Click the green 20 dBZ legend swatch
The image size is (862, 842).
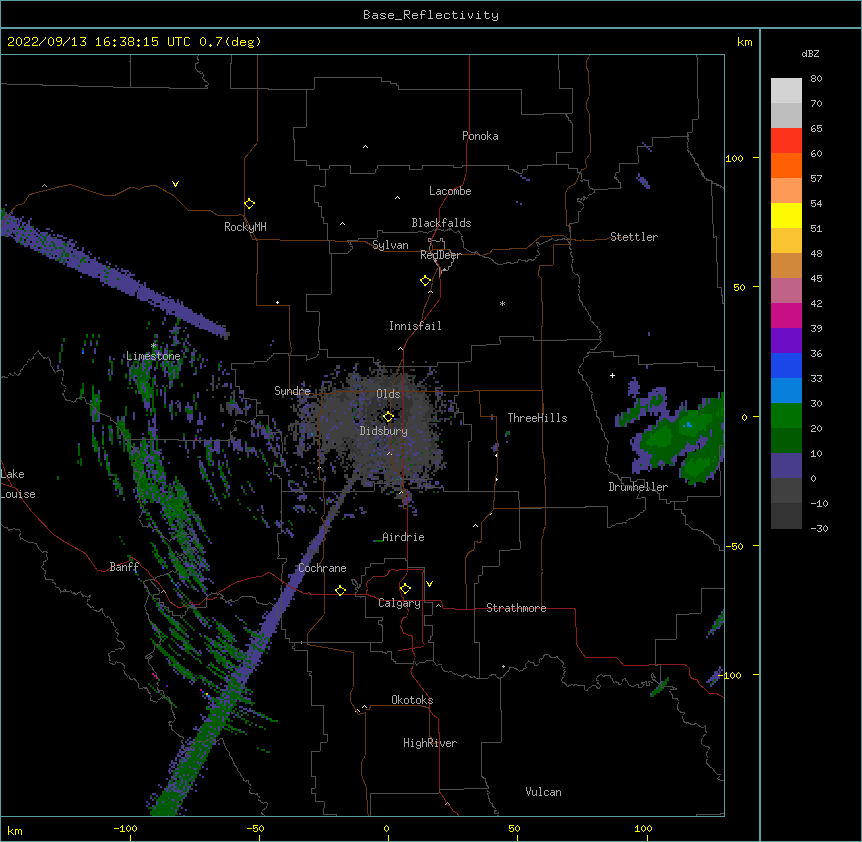click(786, 416)
